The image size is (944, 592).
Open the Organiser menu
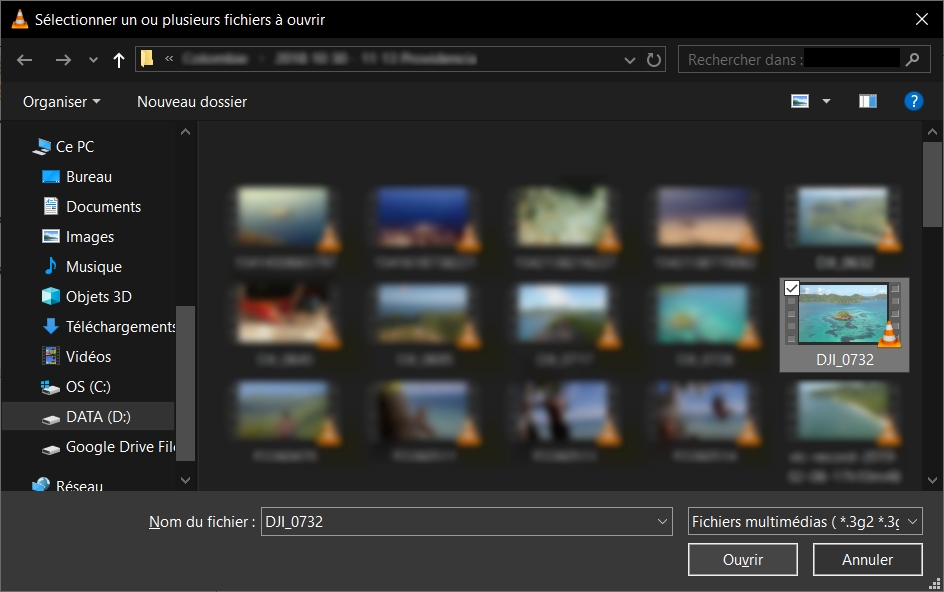61,101
